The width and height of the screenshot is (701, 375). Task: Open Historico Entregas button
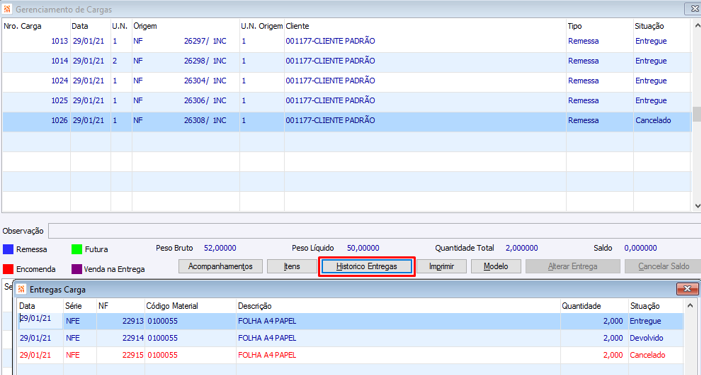point(367,266)
